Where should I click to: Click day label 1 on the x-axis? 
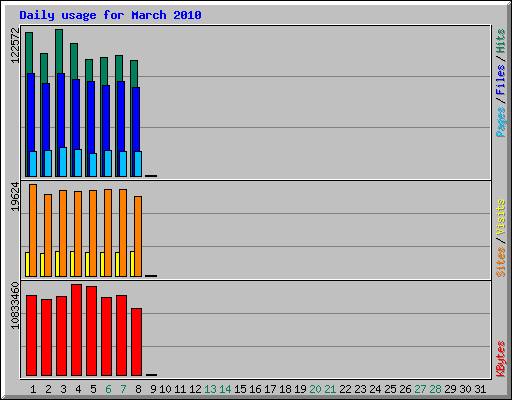click(33, 389)
